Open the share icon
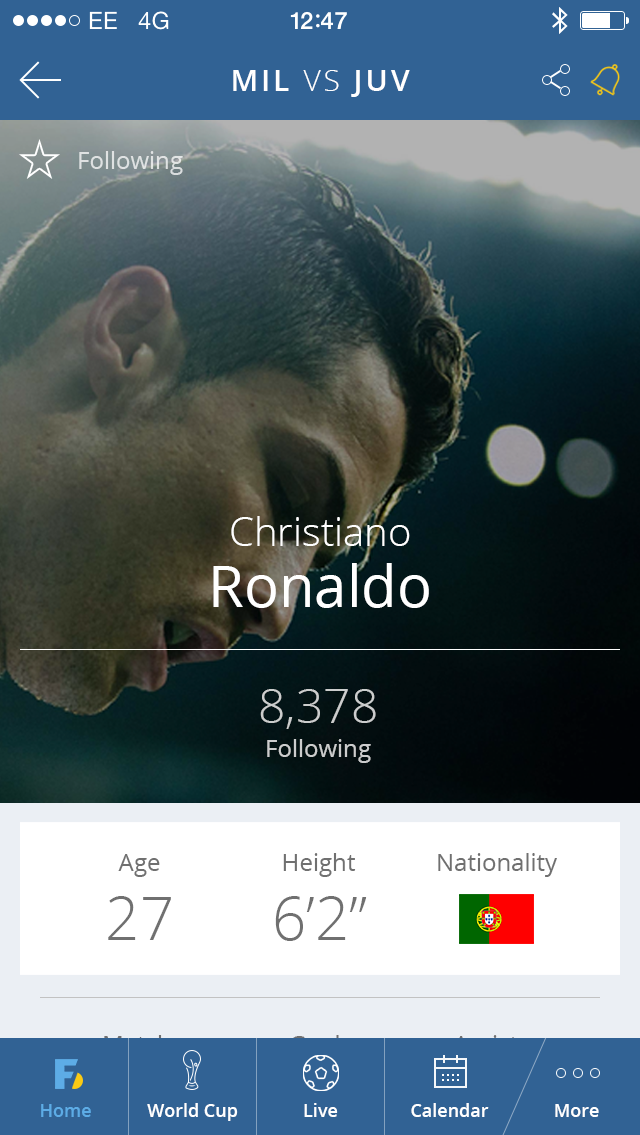Image resolution: width=640 pixels, height=1135 pixels. [556, 80]
